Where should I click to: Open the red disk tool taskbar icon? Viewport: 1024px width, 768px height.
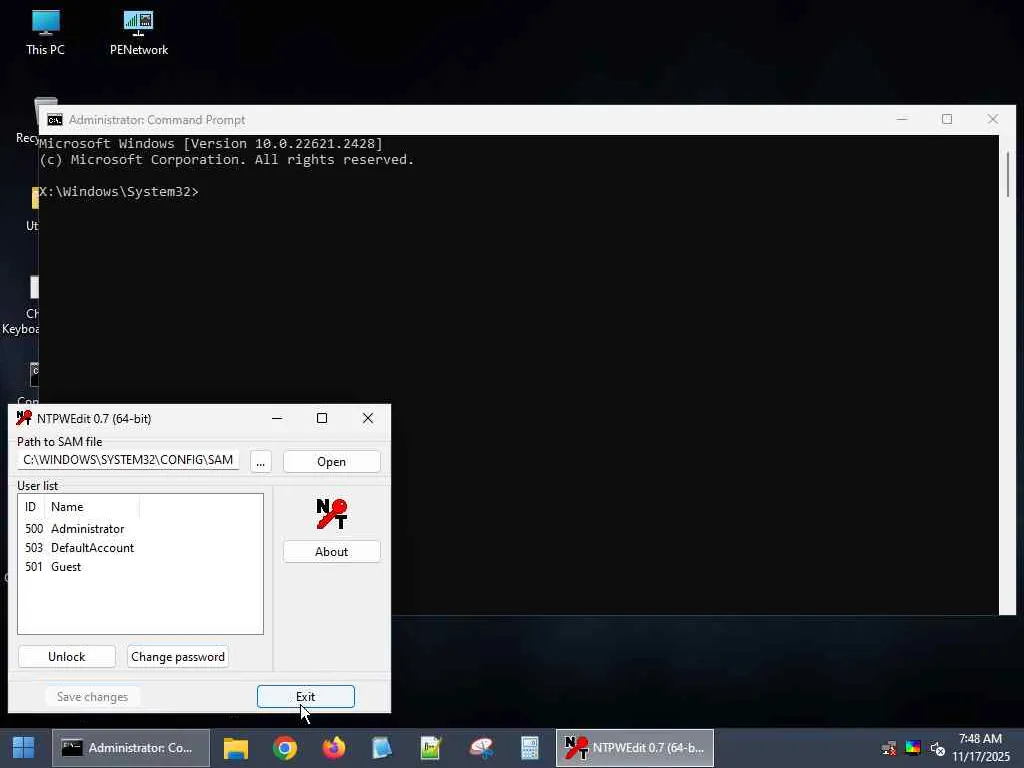point(481,748)
